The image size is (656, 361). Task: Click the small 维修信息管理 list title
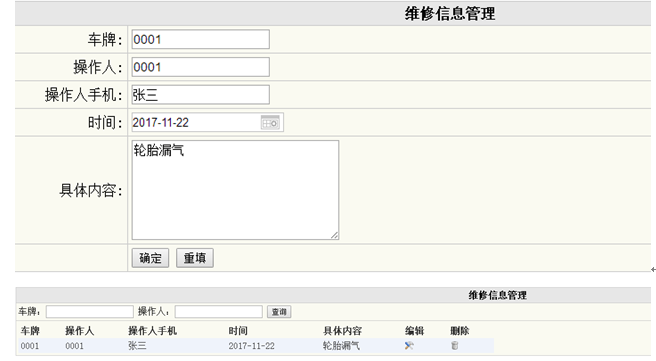click(x=497, y=295)
